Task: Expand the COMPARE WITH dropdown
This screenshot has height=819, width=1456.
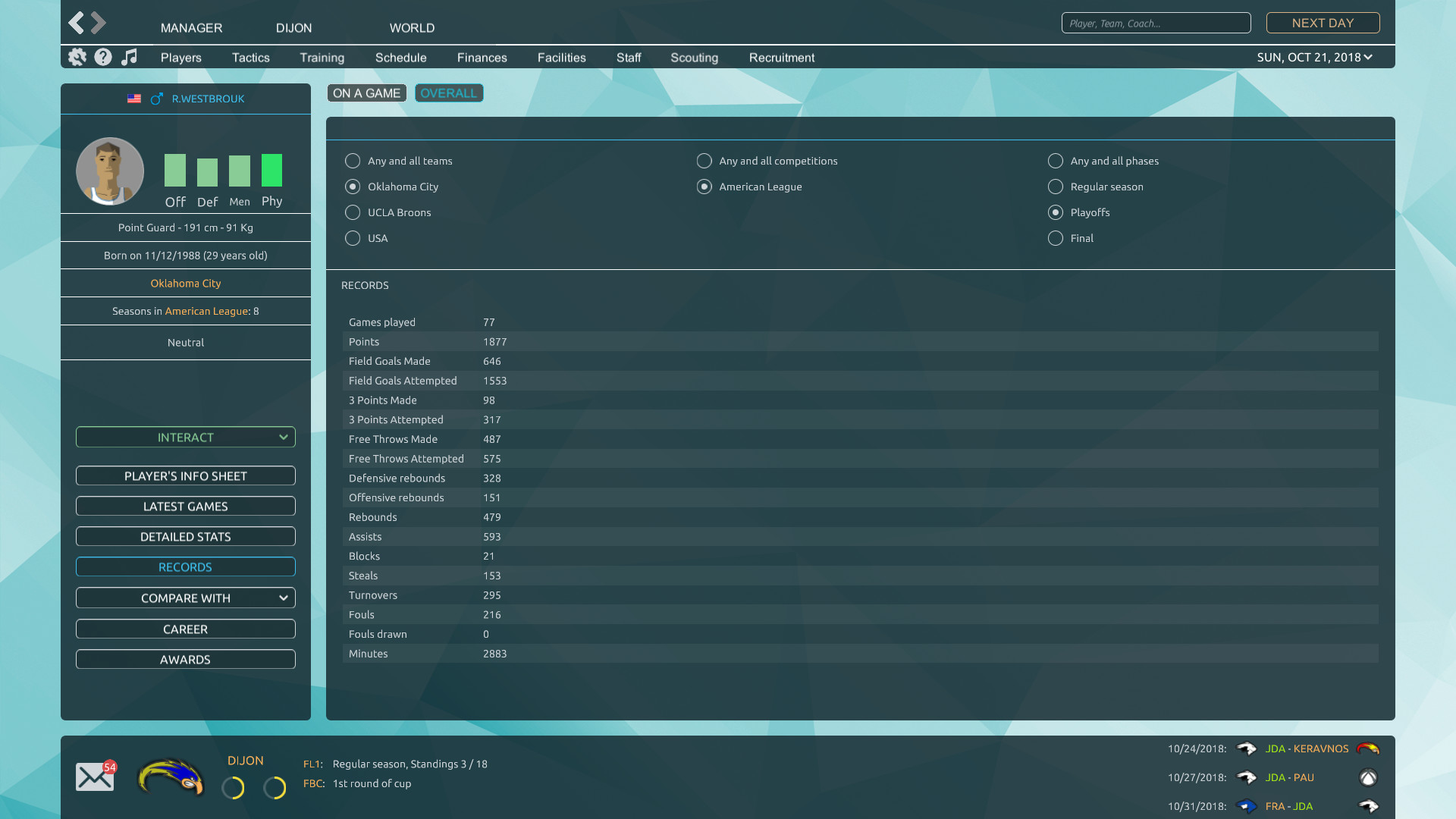Action: (283, 597)
